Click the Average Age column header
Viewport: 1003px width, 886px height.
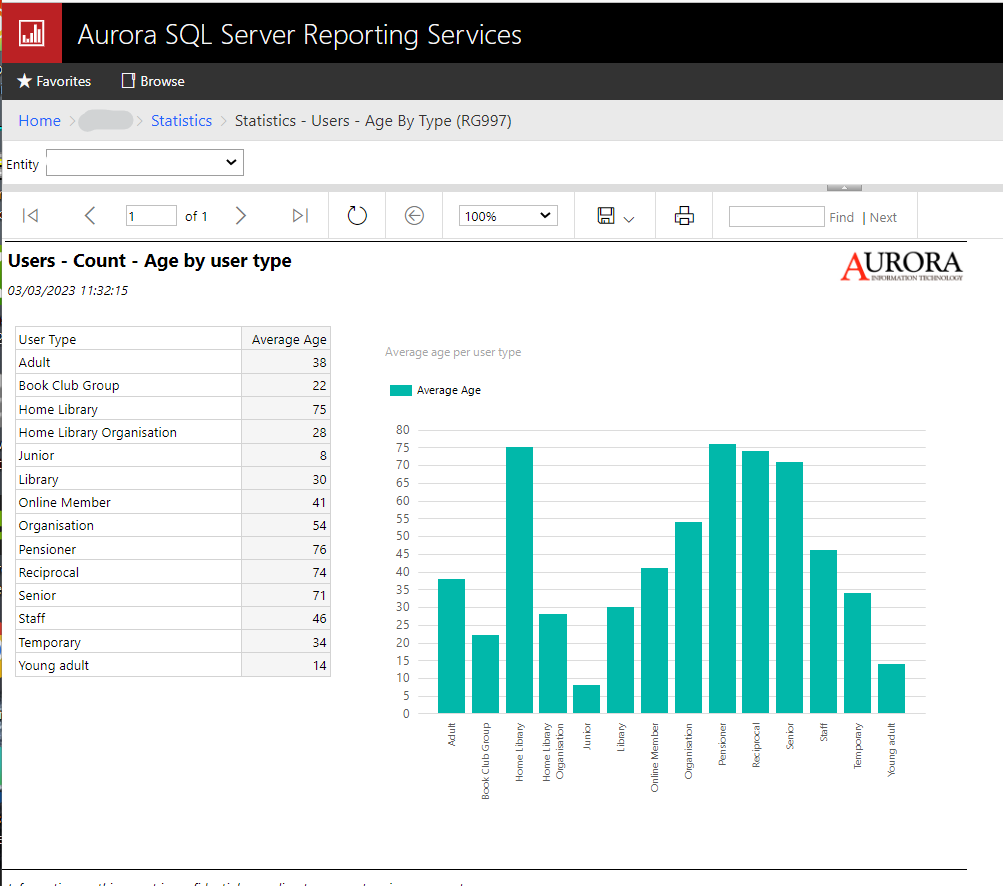point(286,339)
